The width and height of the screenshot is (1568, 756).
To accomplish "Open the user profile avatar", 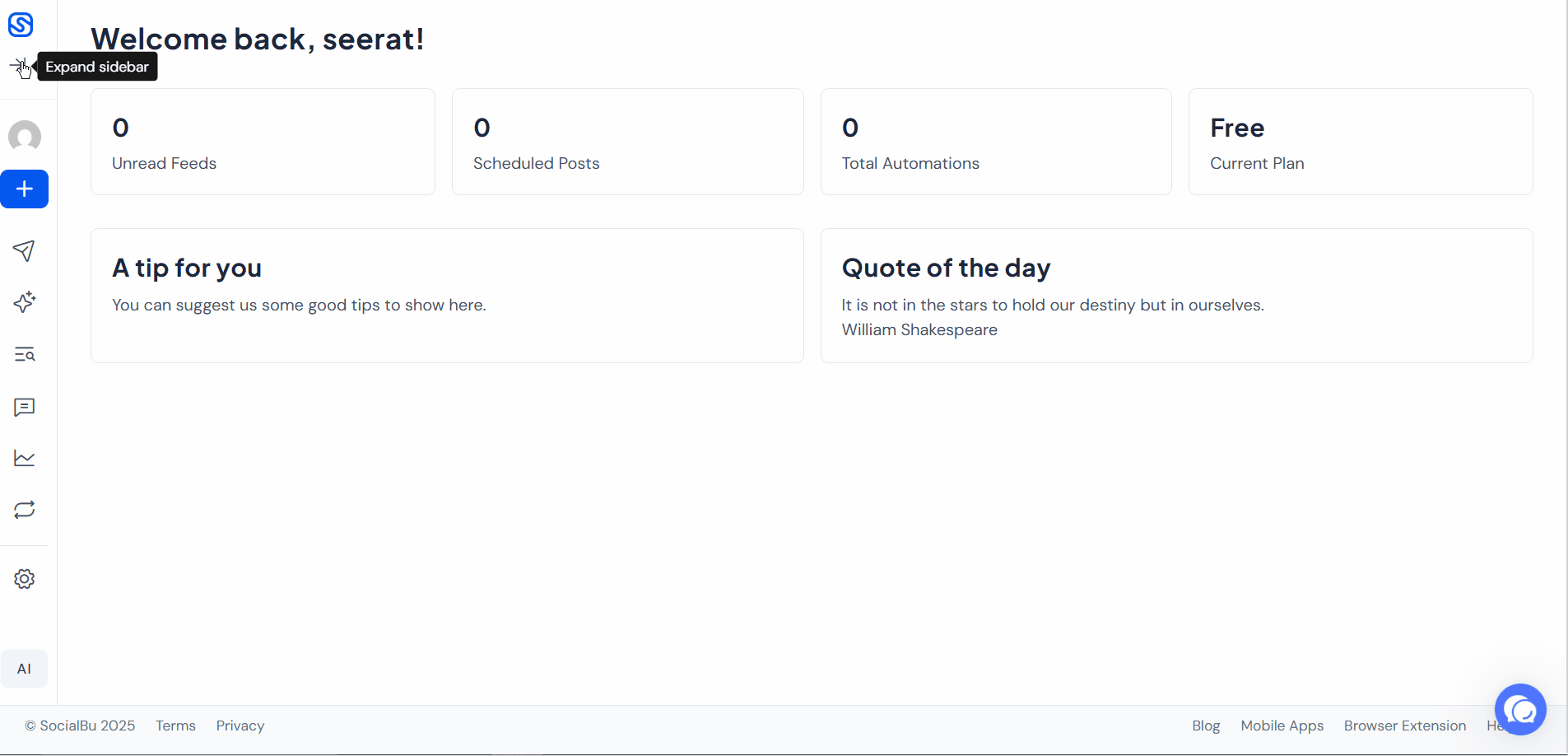I will tap(25, 136).
